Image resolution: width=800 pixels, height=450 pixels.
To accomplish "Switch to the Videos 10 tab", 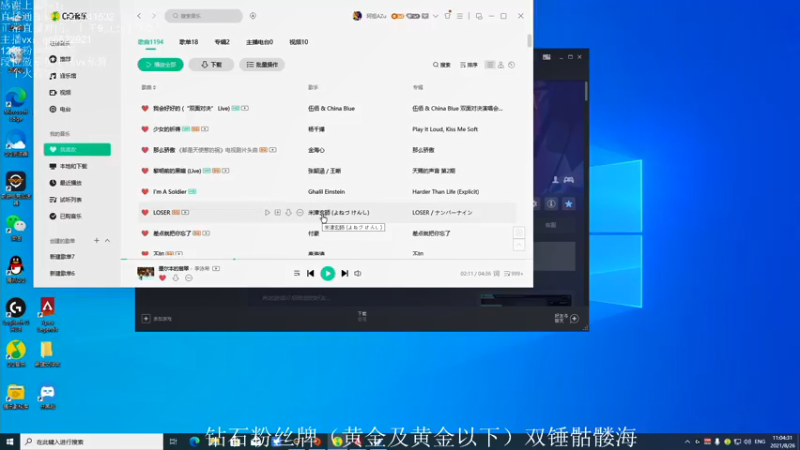I will 298,42.
